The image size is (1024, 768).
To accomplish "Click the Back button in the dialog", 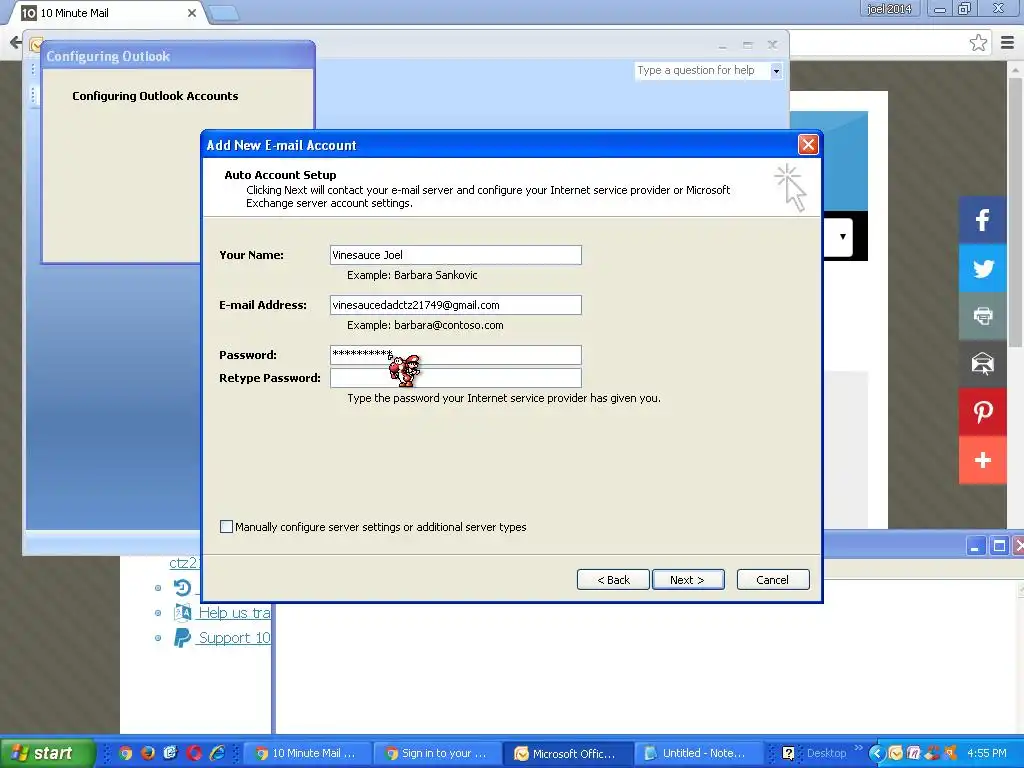I will (613, 580).
